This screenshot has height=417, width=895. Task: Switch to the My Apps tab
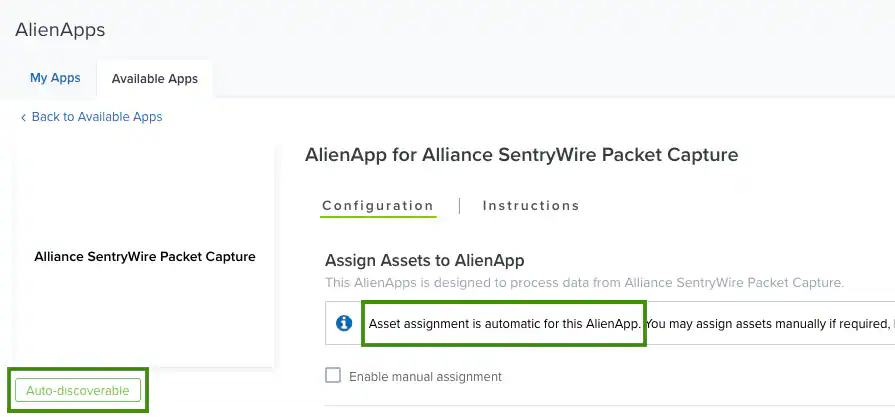point(55,78)
